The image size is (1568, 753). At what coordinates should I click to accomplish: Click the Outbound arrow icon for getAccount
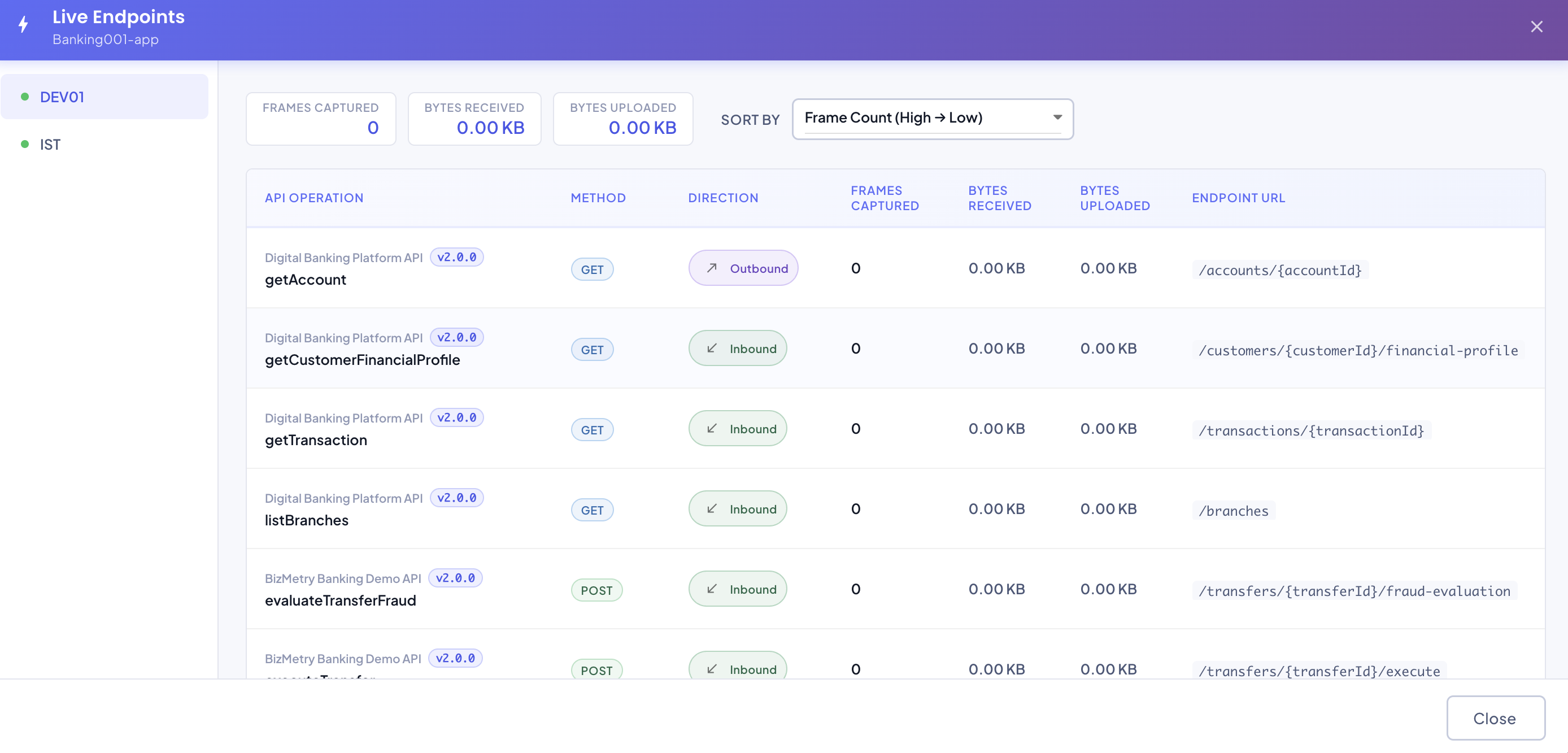pyautogui.click(x=712, y=268)
